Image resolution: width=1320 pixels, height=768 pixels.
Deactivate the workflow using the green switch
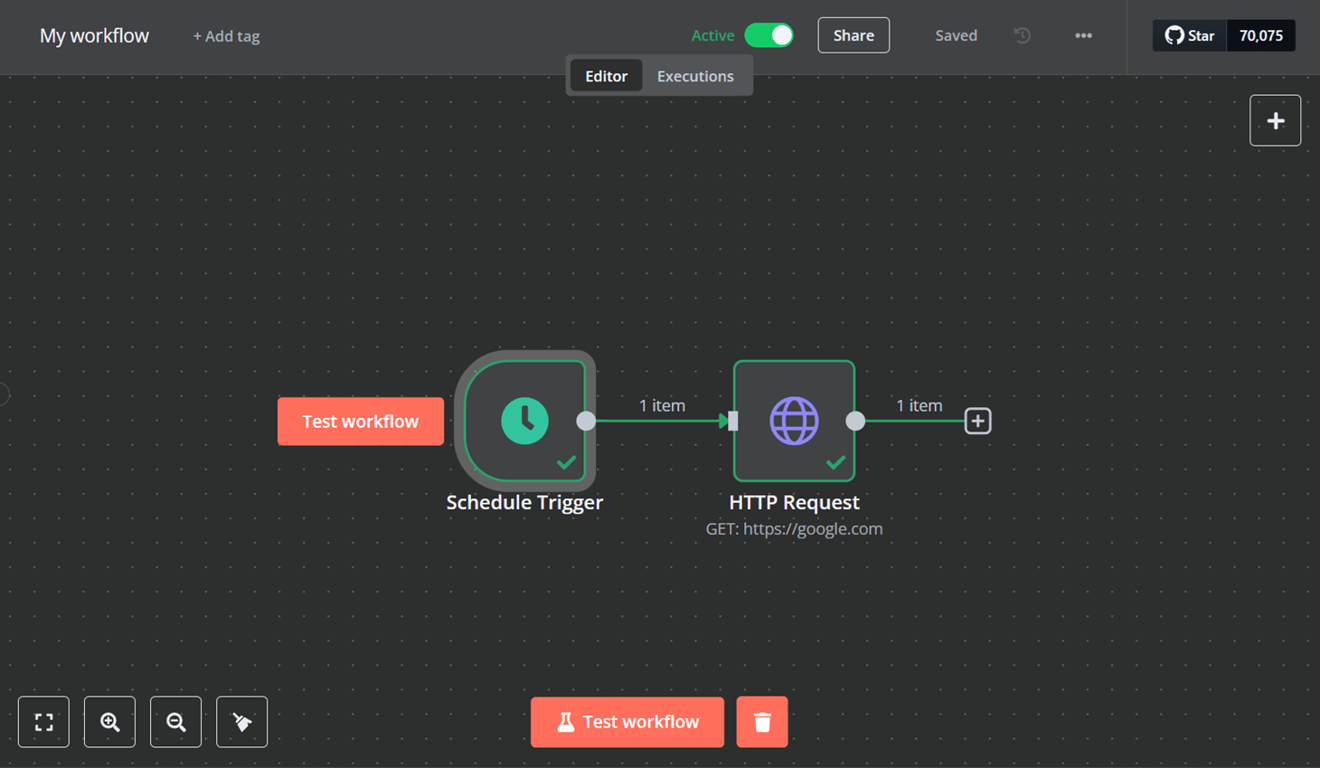(x=769, y=34)
